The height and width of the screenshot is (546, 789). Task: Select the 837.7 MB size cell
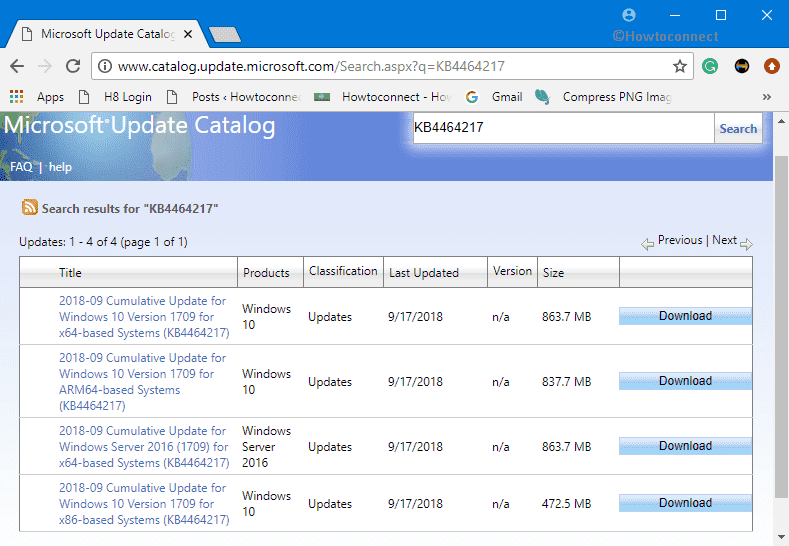(567, 381)
